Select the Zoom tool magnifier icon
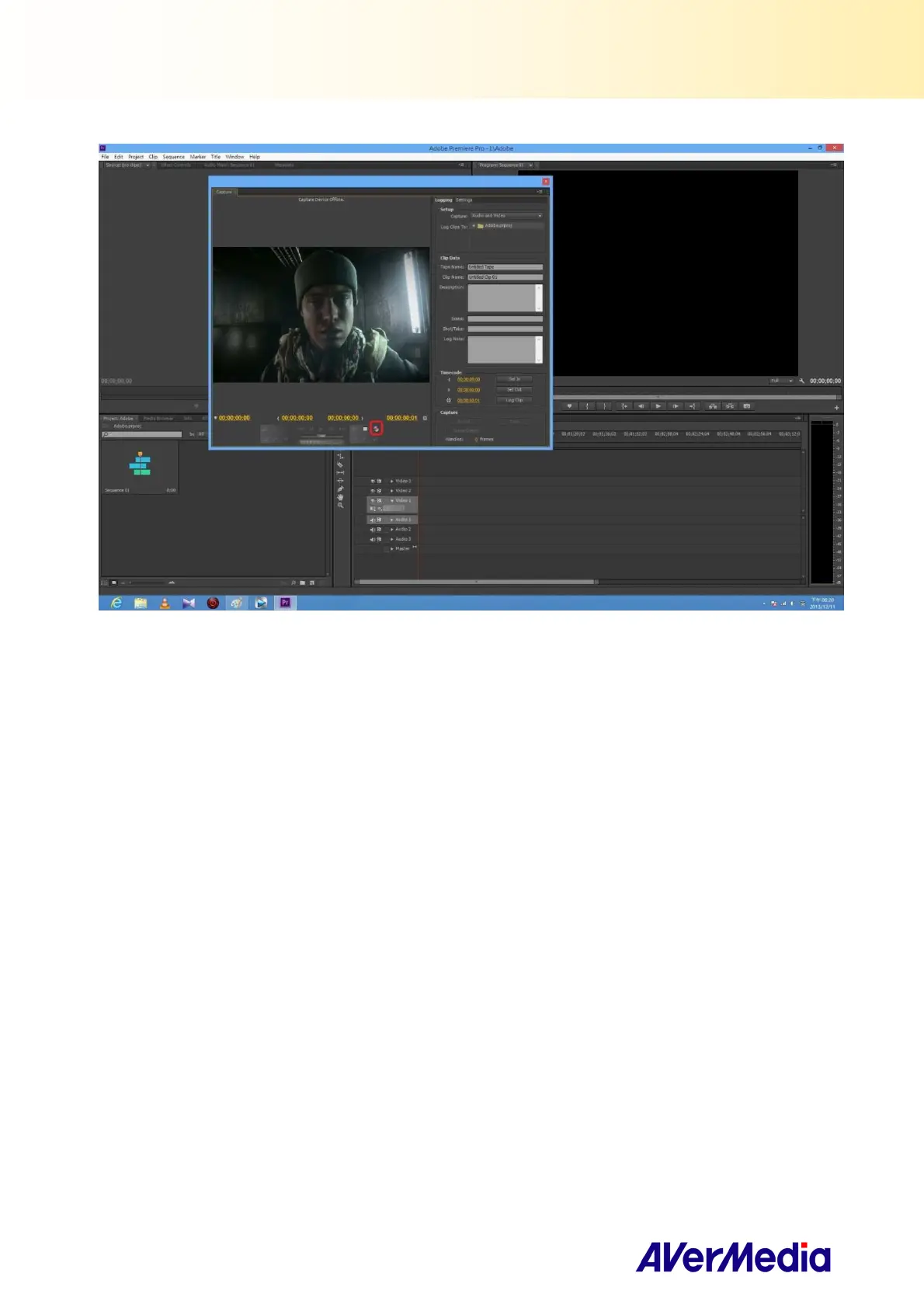 (x=340, y=506)
